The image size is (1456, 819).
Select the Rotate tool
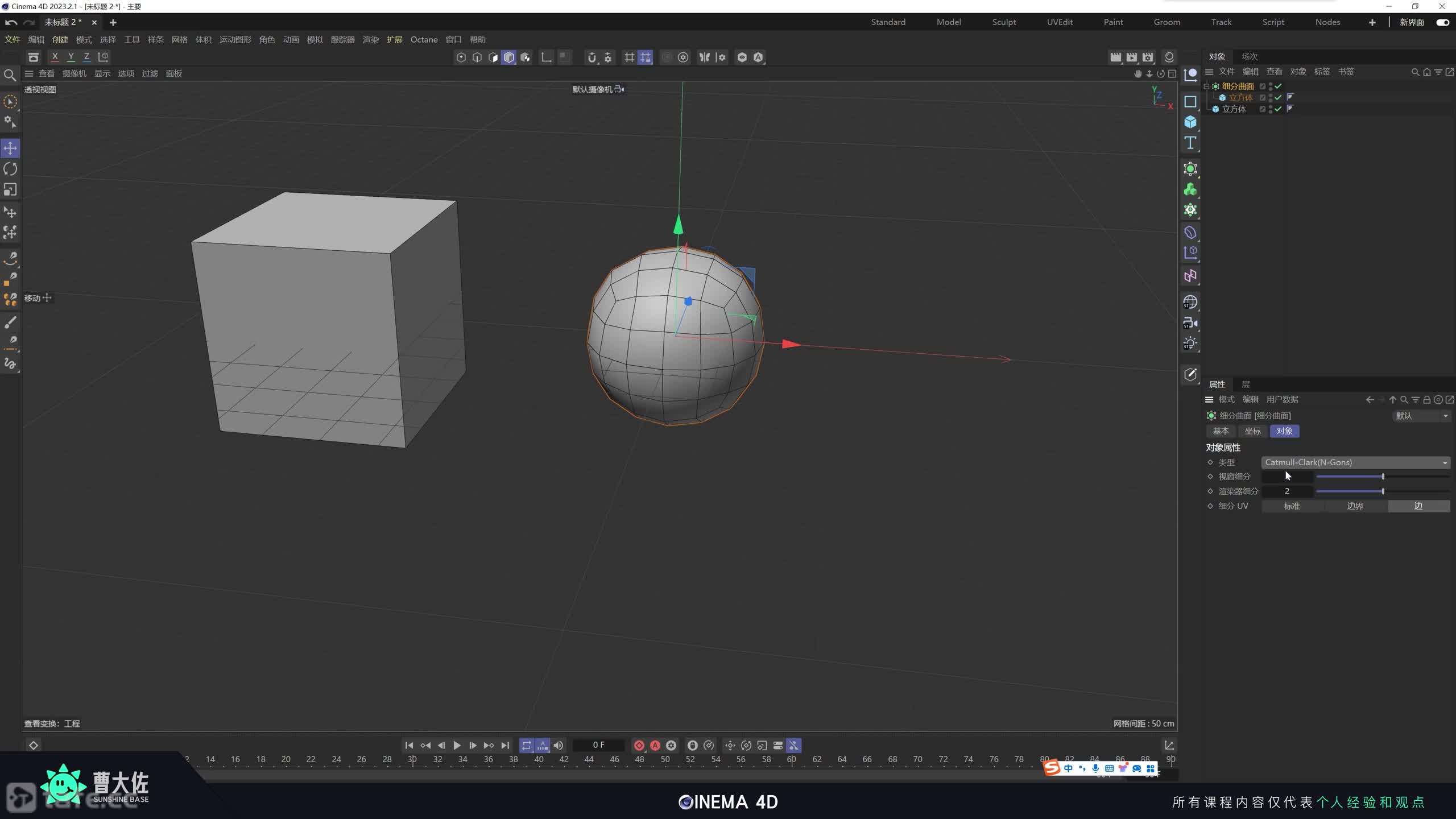click(10, 169)
